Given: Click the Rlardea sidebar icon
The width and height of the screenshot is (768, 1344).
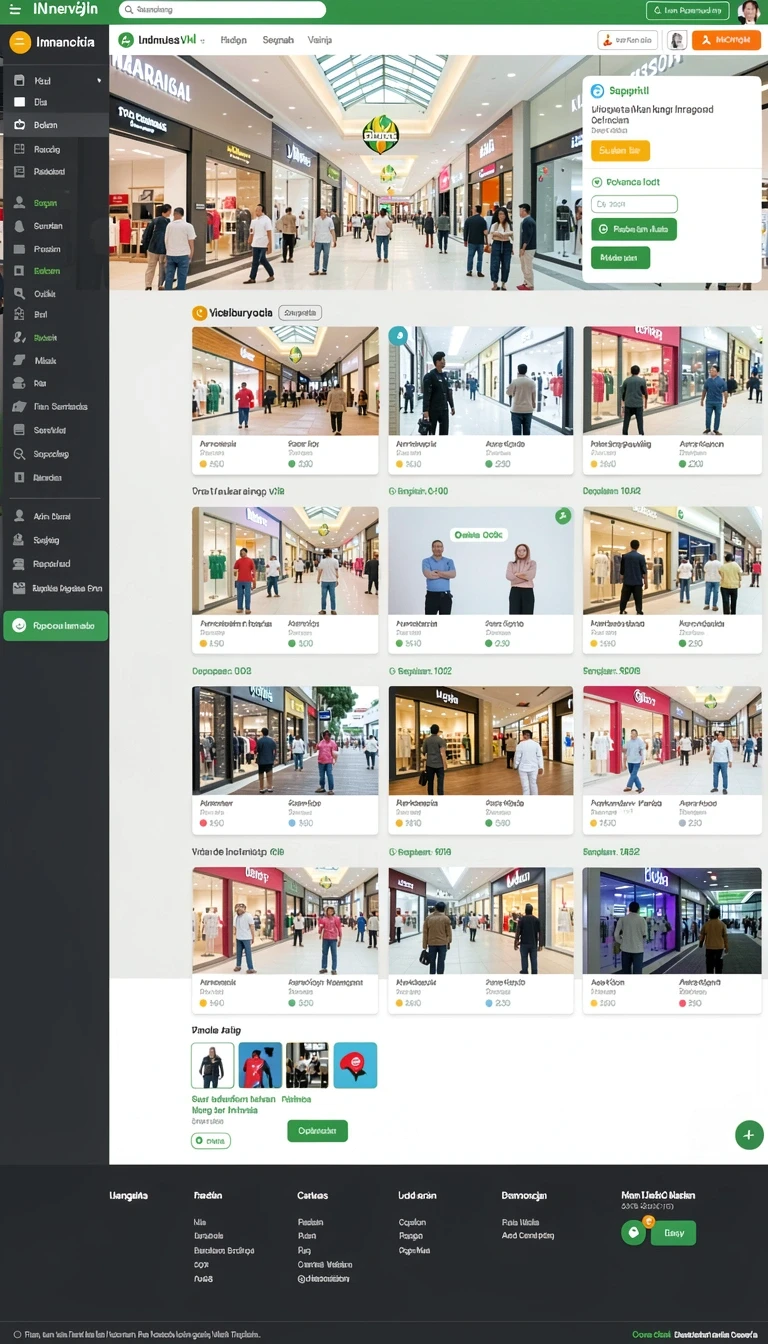Looking at the screenshot, I should pos(19,477).
